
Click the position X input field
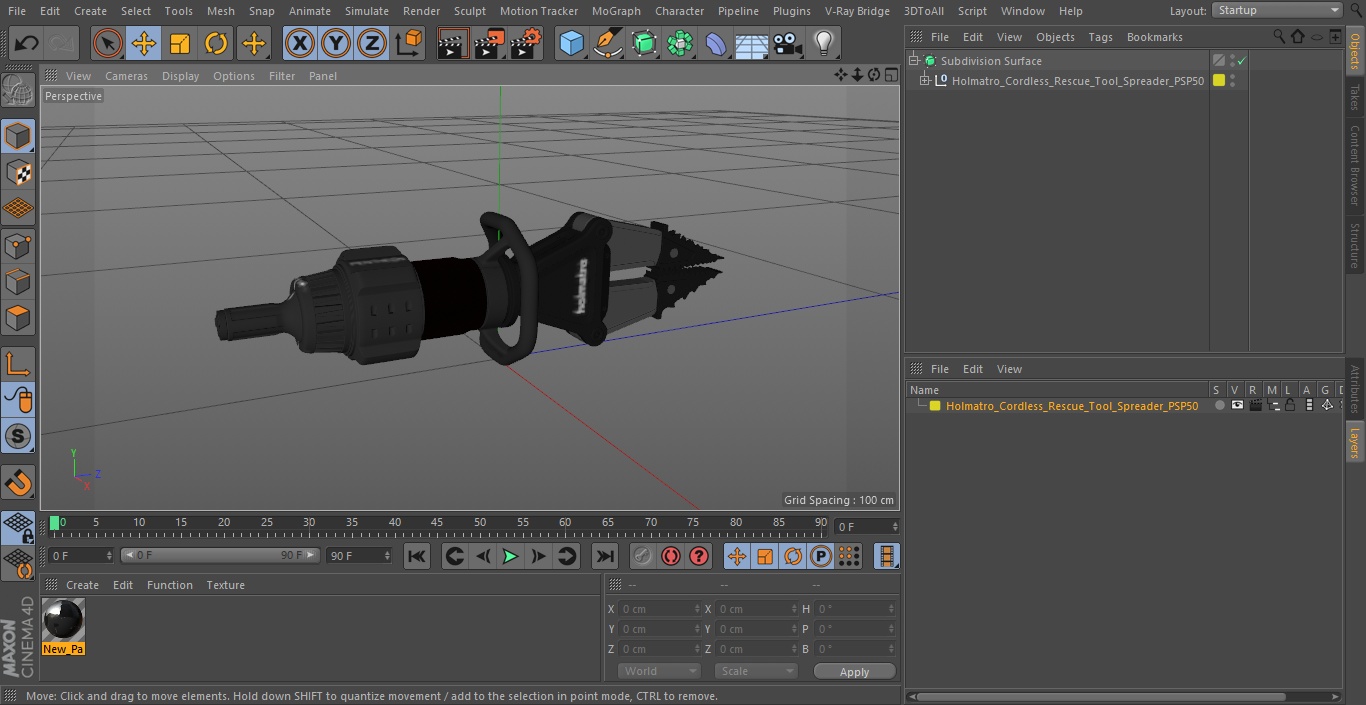[x=660, y=609]
